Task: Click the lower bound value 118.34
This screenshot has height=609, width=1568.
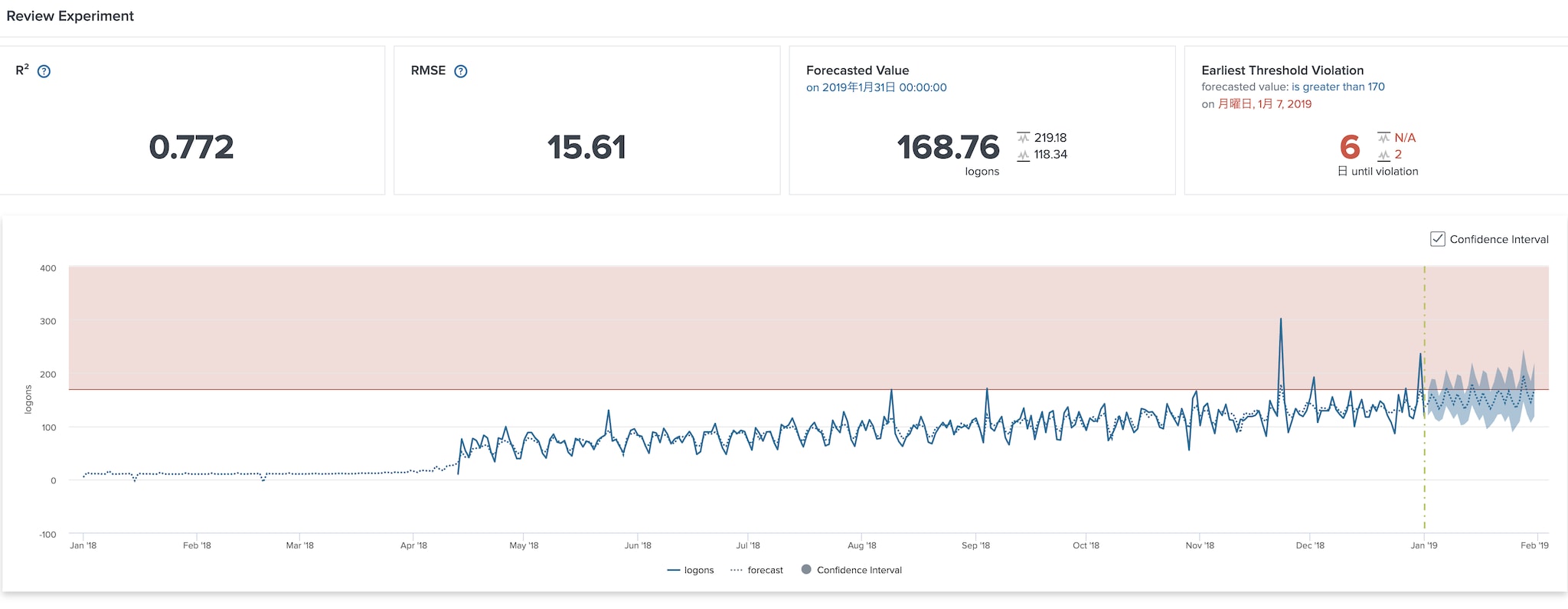Action: 1050,155
